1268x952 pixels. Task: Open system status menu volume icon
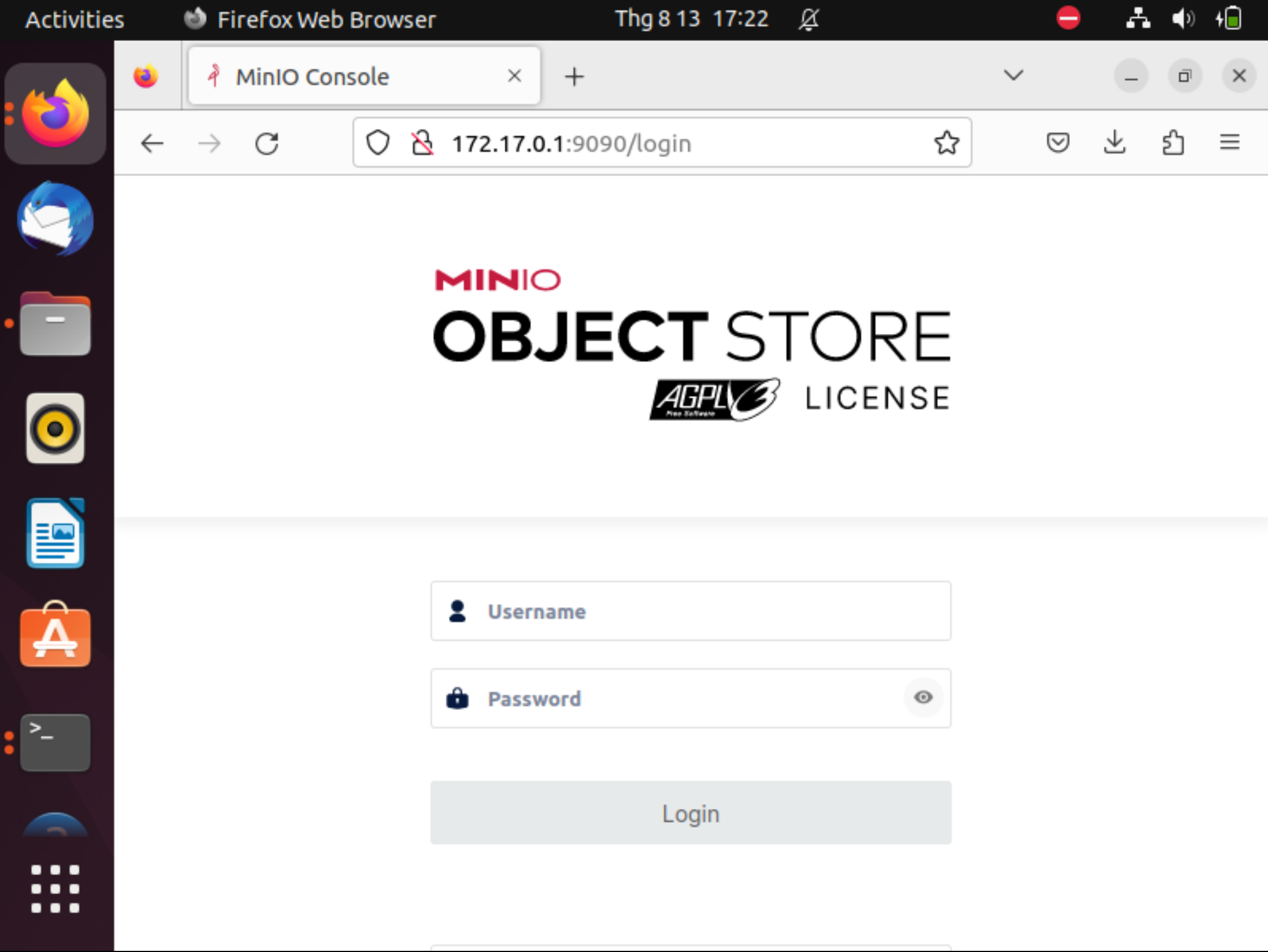[1182, 20]
